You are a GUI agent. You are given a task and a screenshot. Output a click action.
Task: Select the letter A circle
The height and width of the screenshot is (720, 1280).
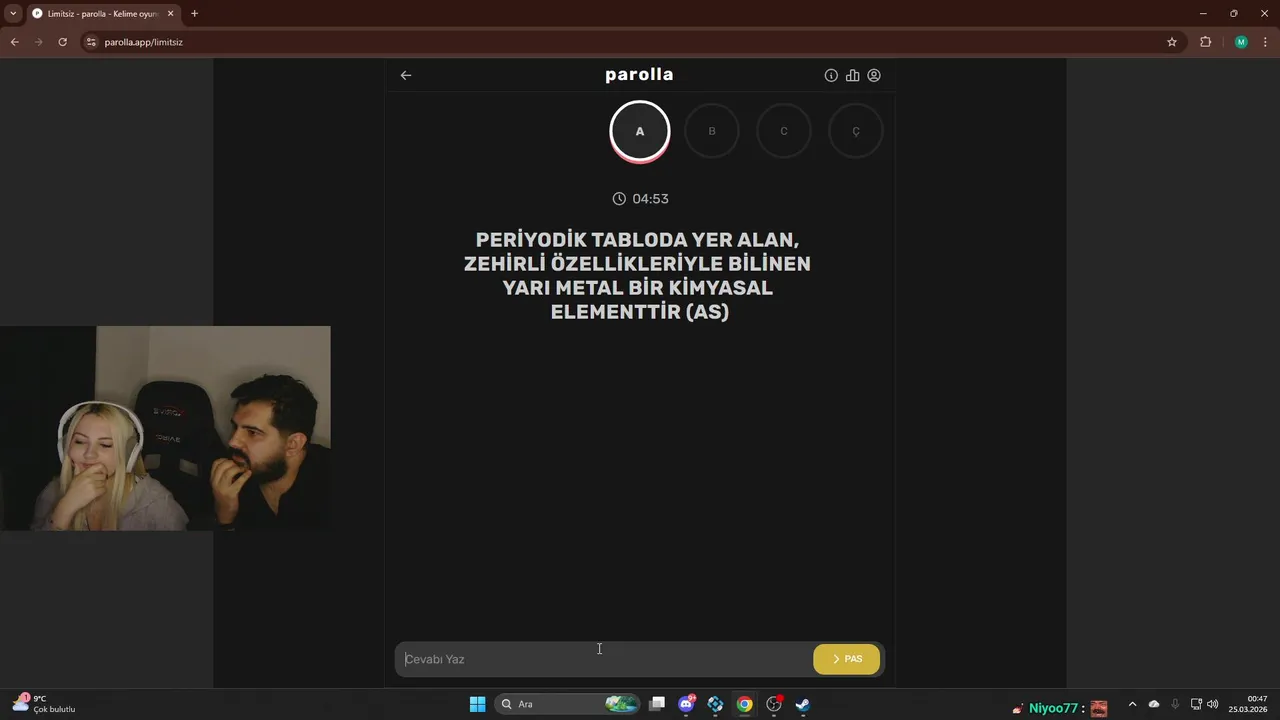tap(640, 131)
